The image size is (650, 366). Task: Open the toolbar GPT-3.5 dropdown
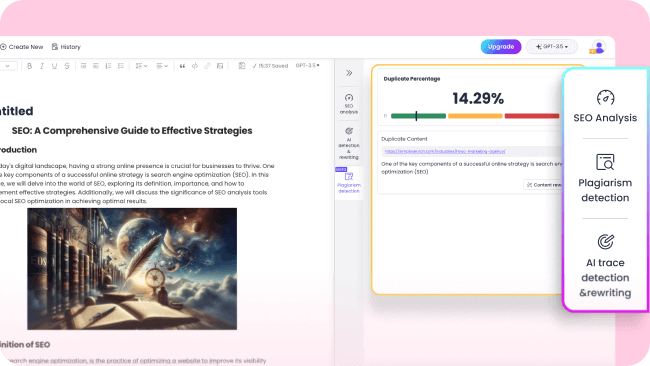(308, 65)
